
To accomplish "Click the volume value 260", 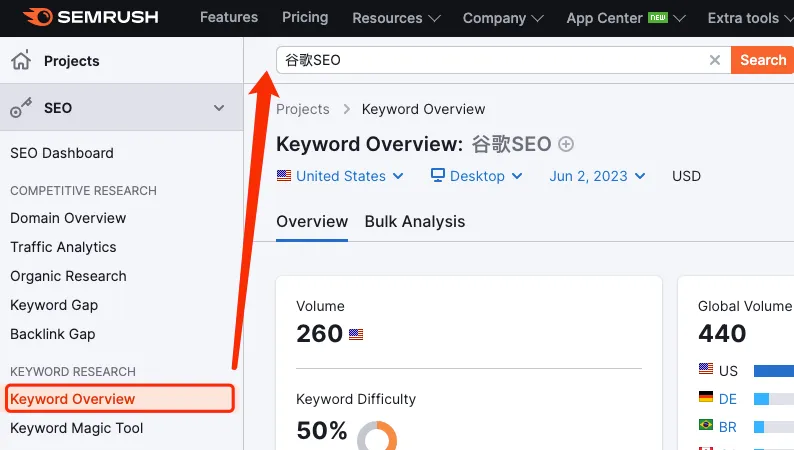I will (x=320, y=334).
